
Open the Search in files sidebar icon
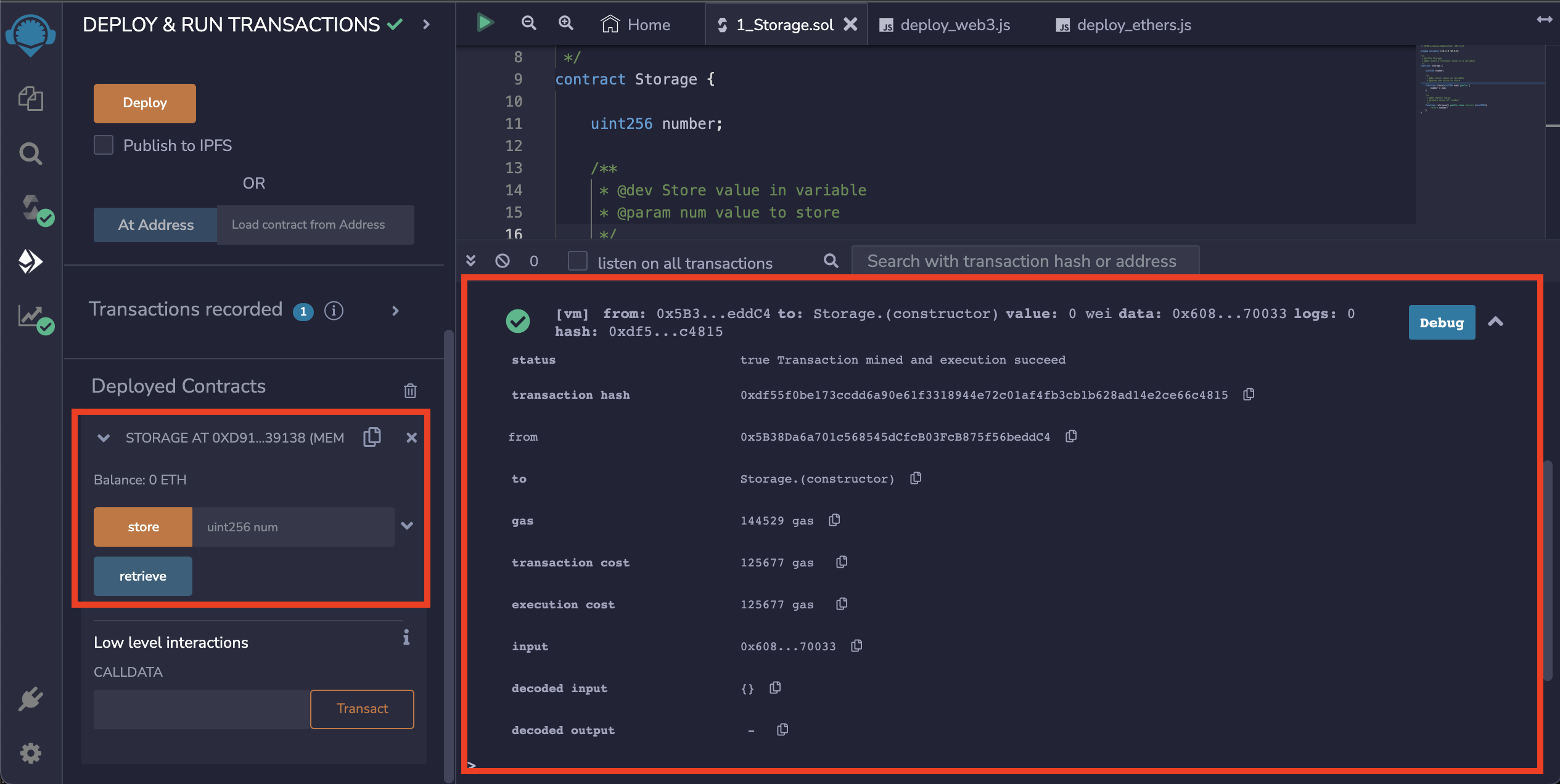31,153
